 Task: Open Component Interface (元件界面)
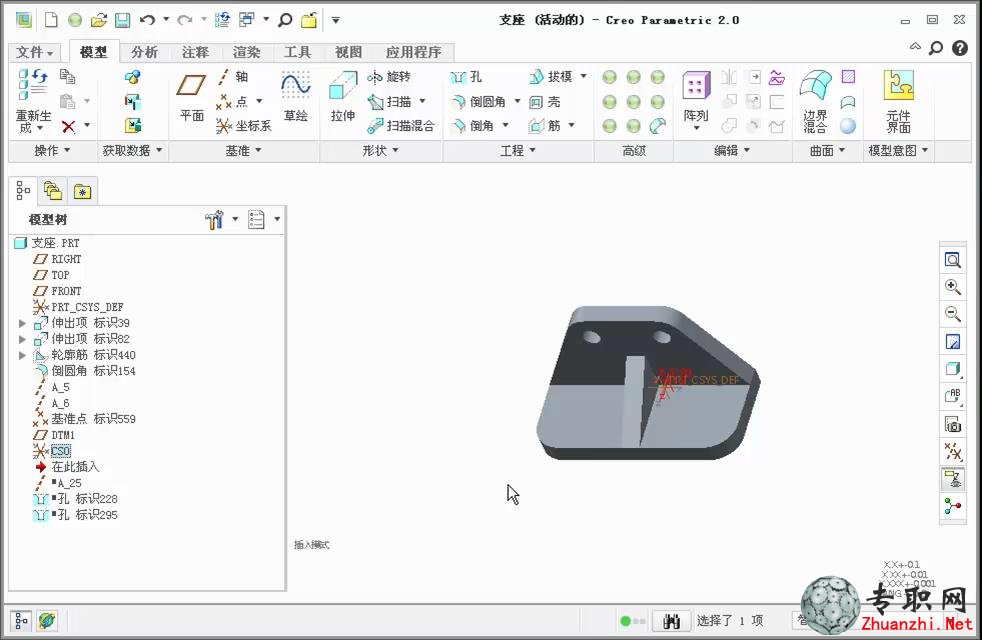click(x=898, y=101)
